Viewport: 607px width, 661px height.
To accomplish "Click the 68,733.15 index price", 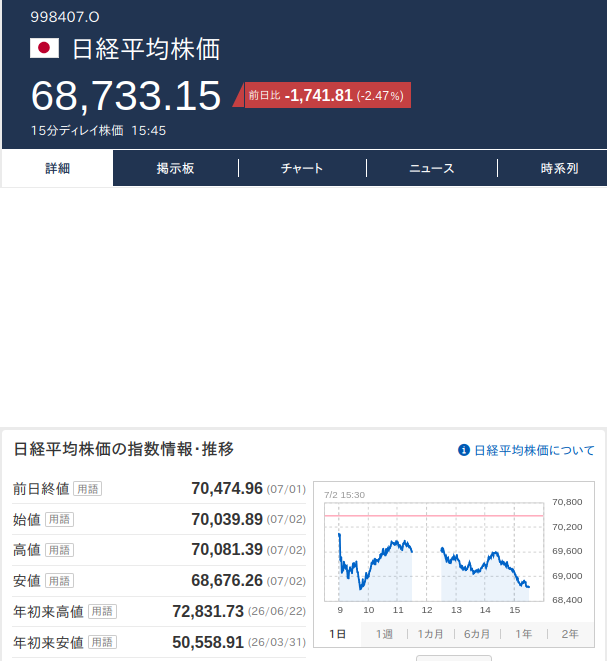I will click(x=126, y=96).
